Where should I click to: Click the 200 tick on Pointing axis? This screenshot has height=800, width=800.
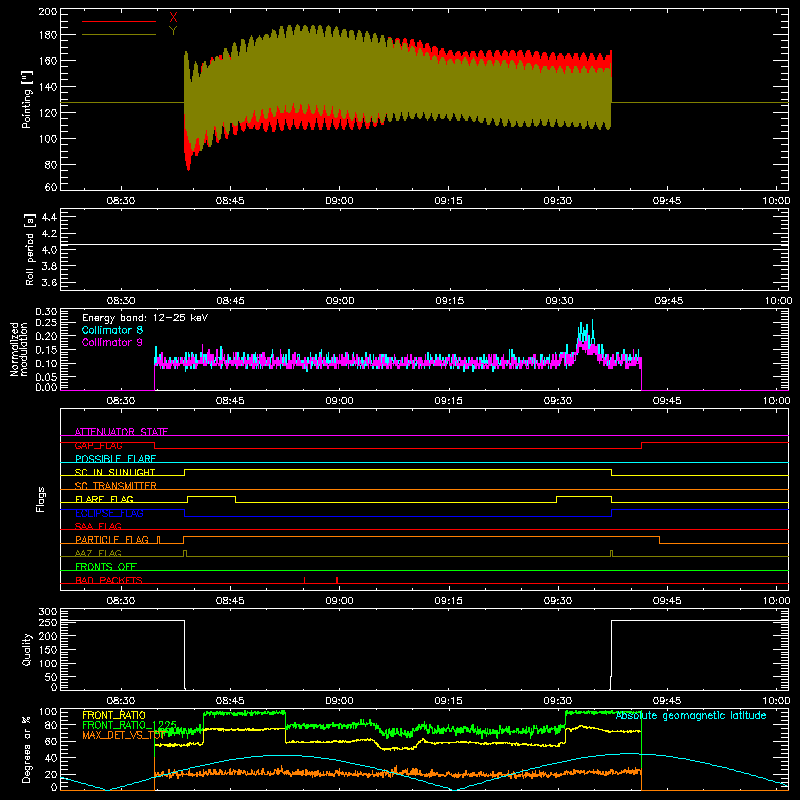(x=48, y=11)
